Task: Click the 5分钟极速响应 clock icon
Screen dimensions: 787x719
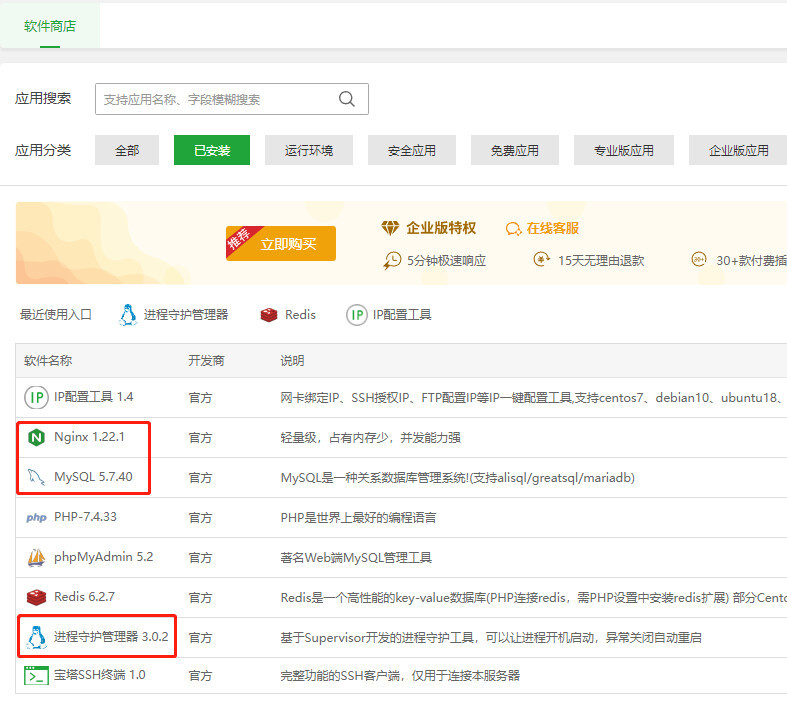Action: 392,260
